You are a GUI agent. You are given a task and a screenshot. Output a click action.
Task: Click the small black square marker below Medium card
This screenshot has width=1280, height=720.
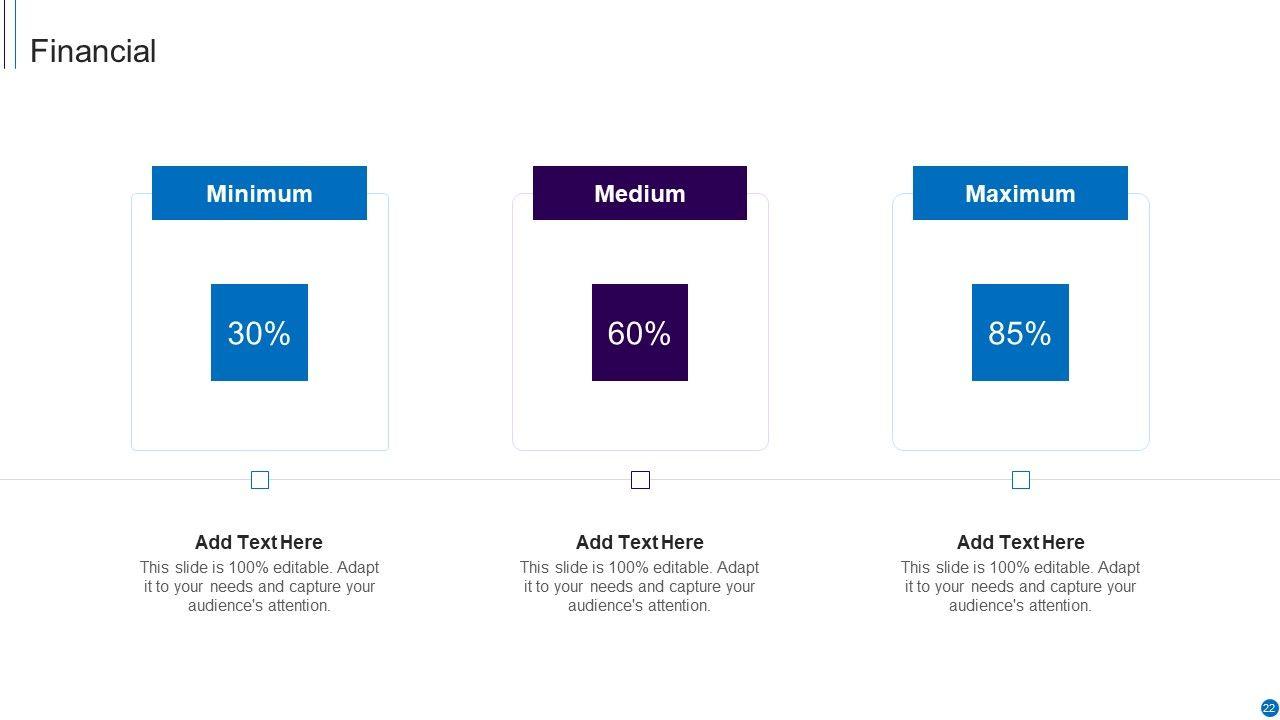[x=640, y=480]
